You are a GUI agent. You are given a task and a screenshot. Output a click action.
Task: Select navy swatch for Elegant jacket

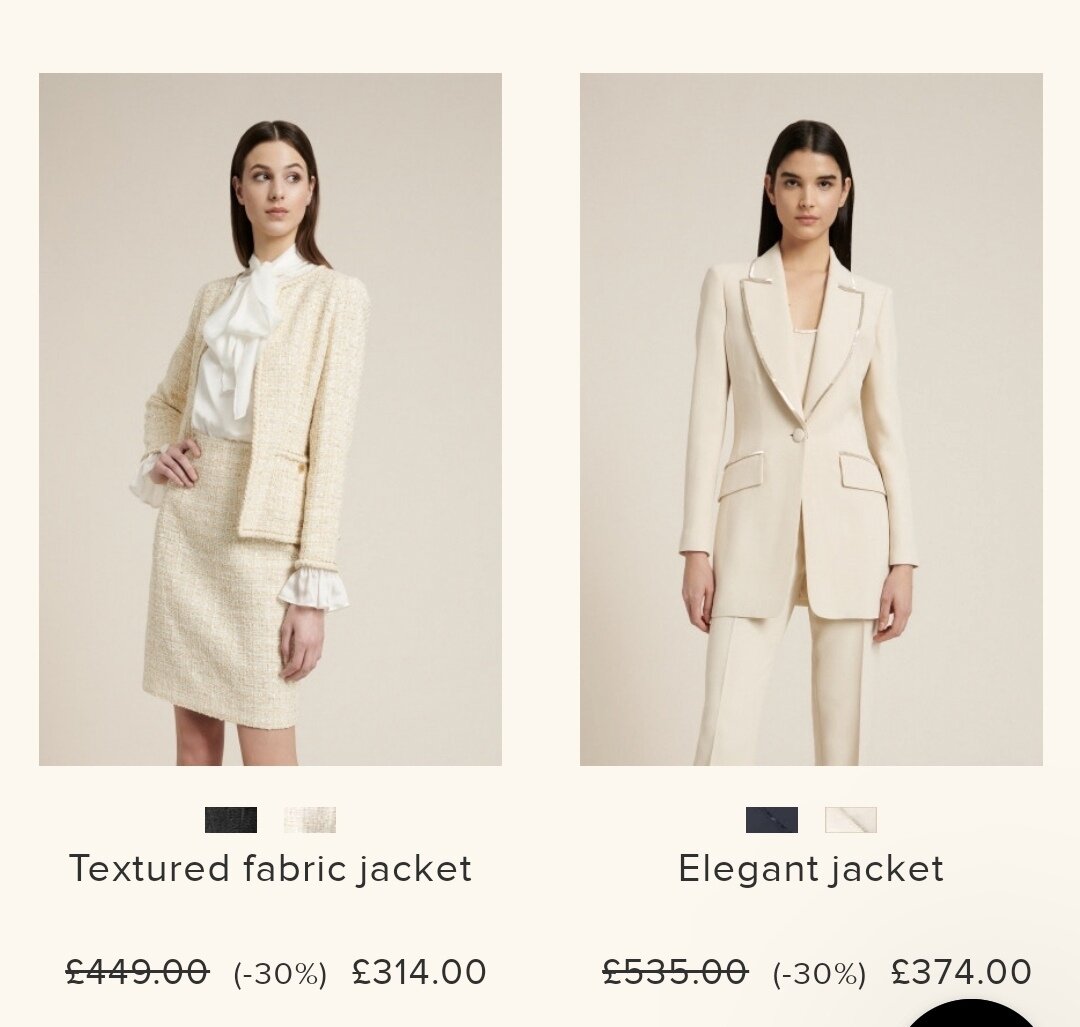(x=771, y=820)
